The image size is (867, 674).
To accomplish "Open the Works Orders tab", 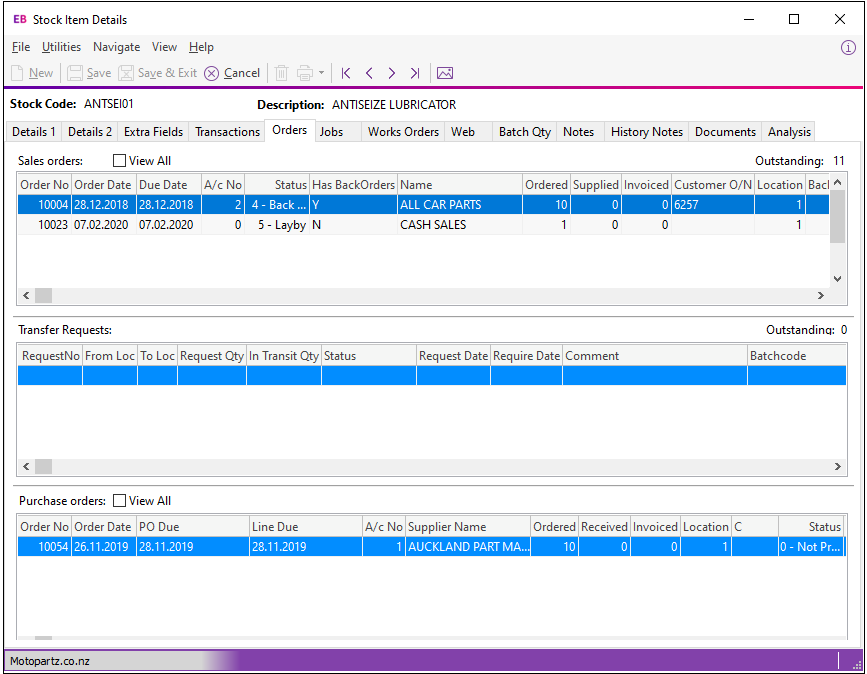I will [403, 132].
